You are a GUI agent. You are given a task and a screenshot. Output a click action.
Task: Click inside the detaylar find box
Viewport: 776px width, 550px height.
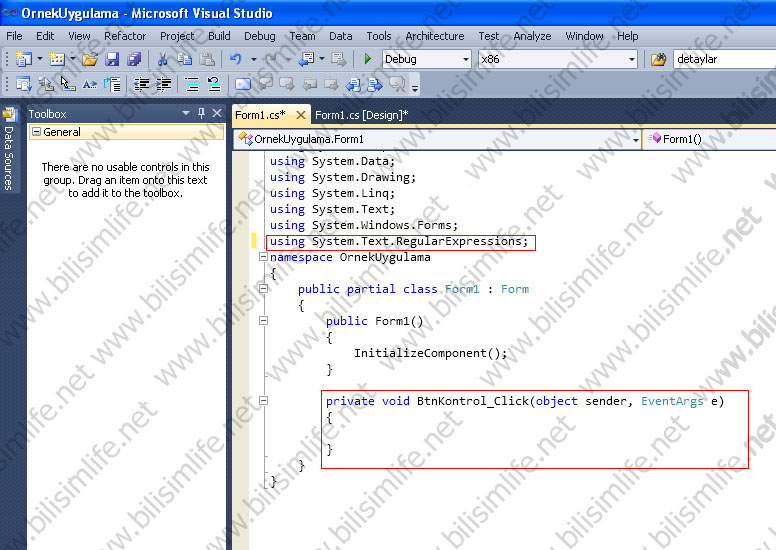tap(725, 59)
